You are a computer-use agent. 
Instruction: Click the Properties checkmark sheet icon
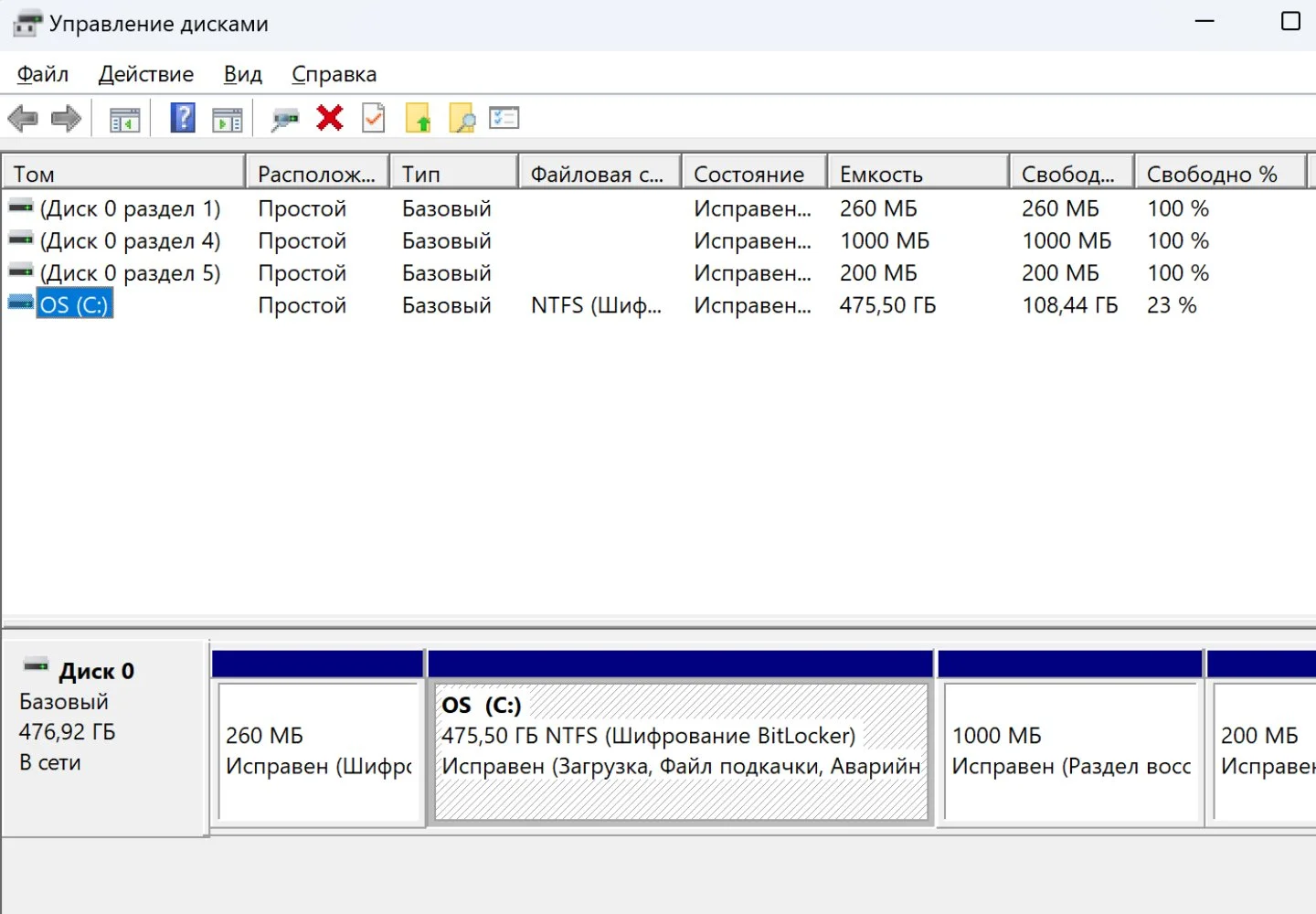(x=374, y=118)
